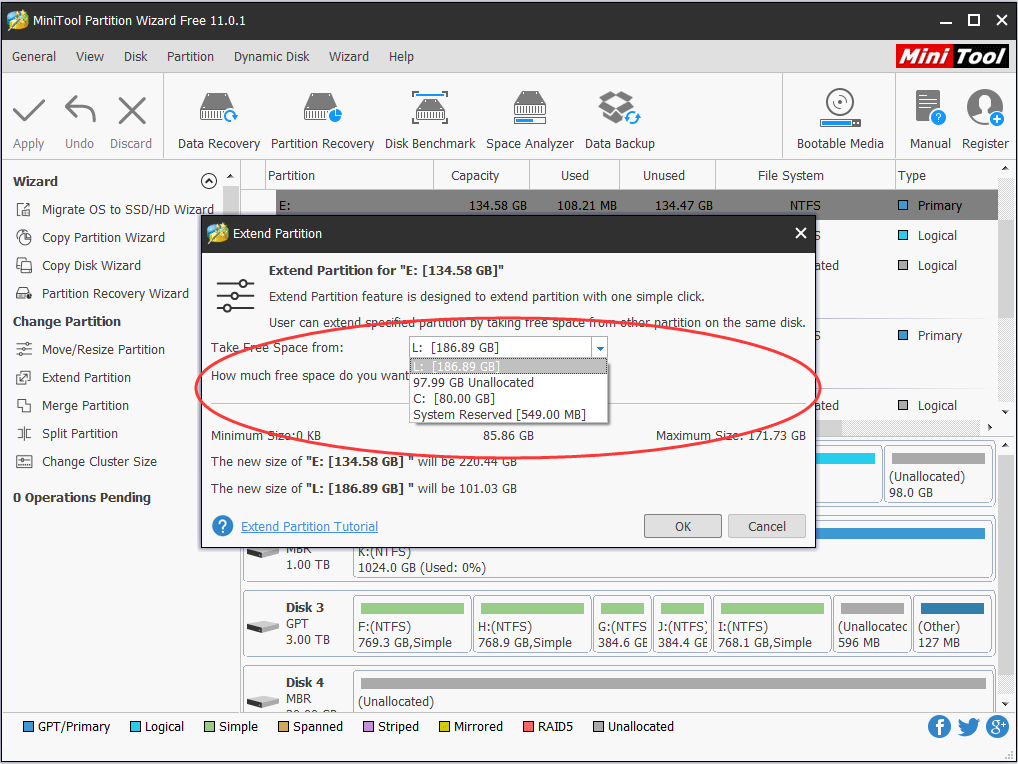Choose Merge Partition in sidebar
This screenshot has height=764, width=1018.
click(72, 405)
